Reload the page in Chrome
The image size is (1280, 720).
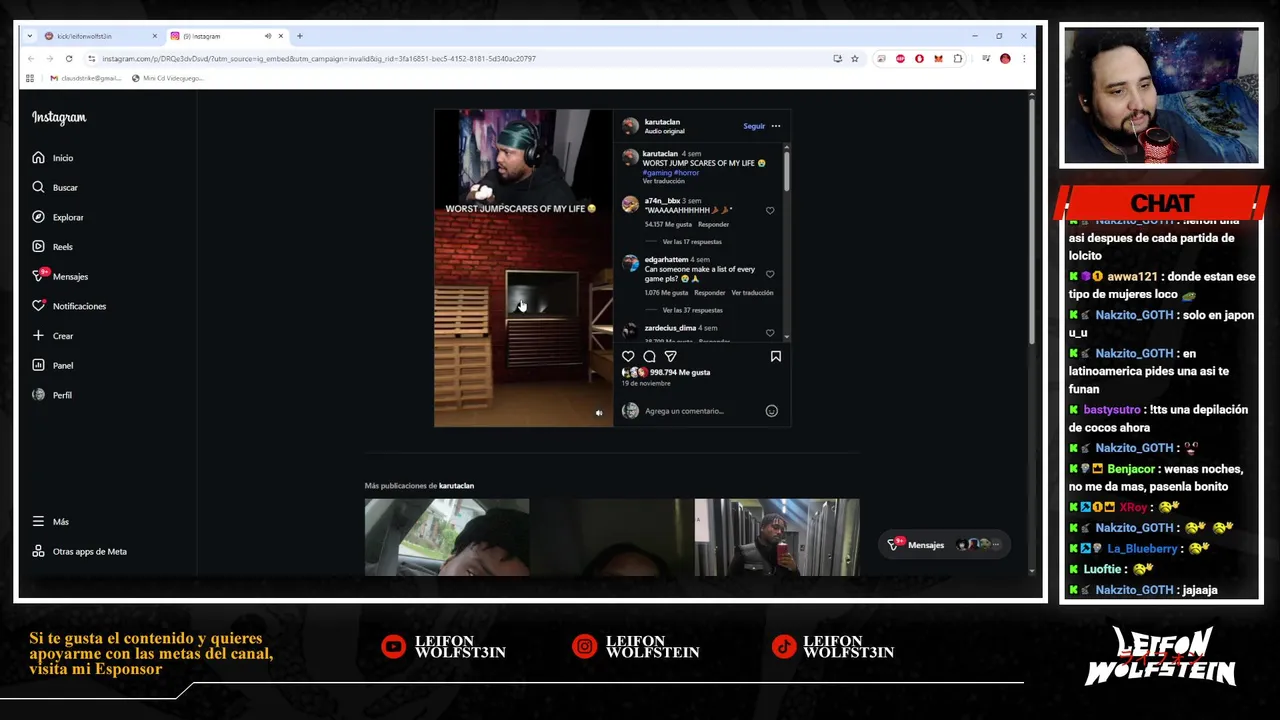pos(69,59)
